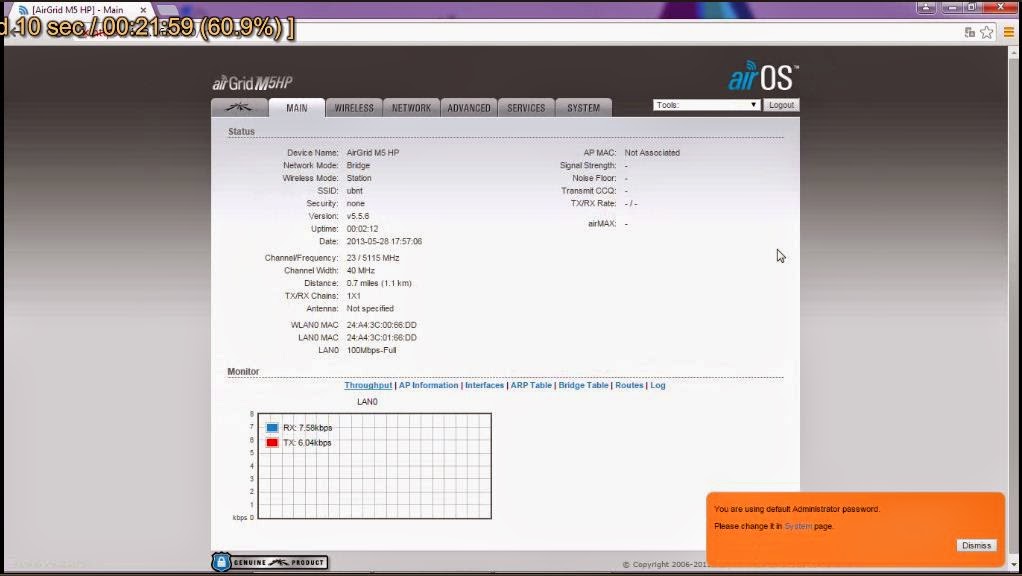The height and width of the screenshot is (576, 1022).
Task: Open the Routes link
Action: [629, 385]
